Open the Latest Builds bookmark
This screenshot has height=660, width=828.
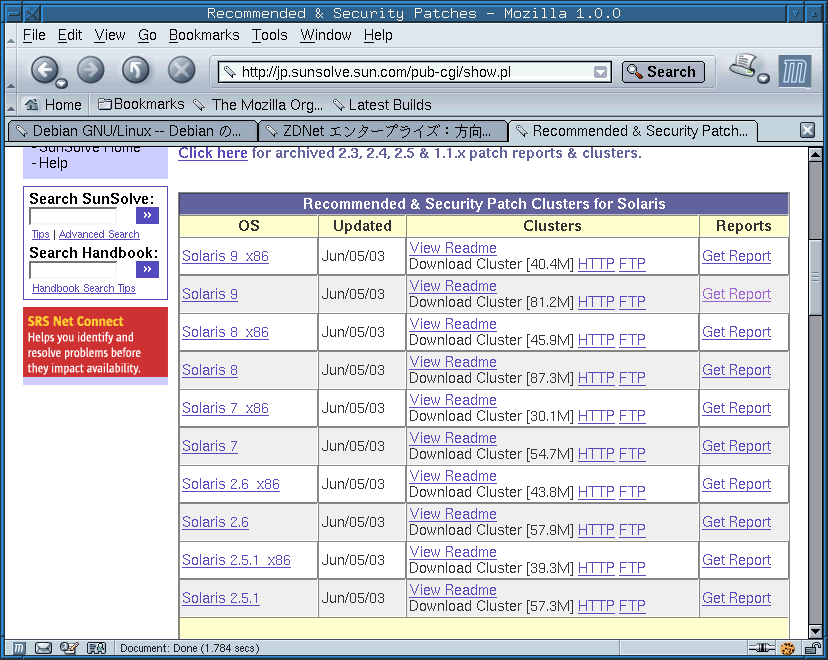coord(382,105)
